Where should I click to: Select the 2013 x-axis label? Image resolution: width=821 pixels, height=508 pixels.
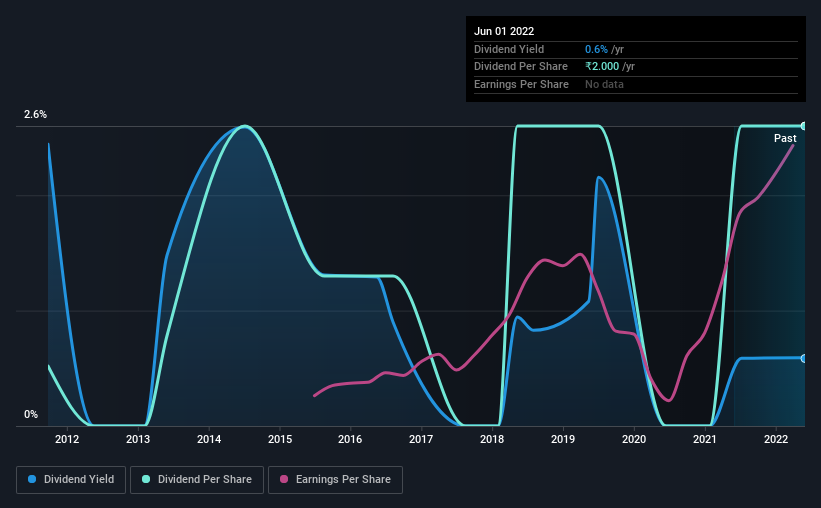click(138, 439)
